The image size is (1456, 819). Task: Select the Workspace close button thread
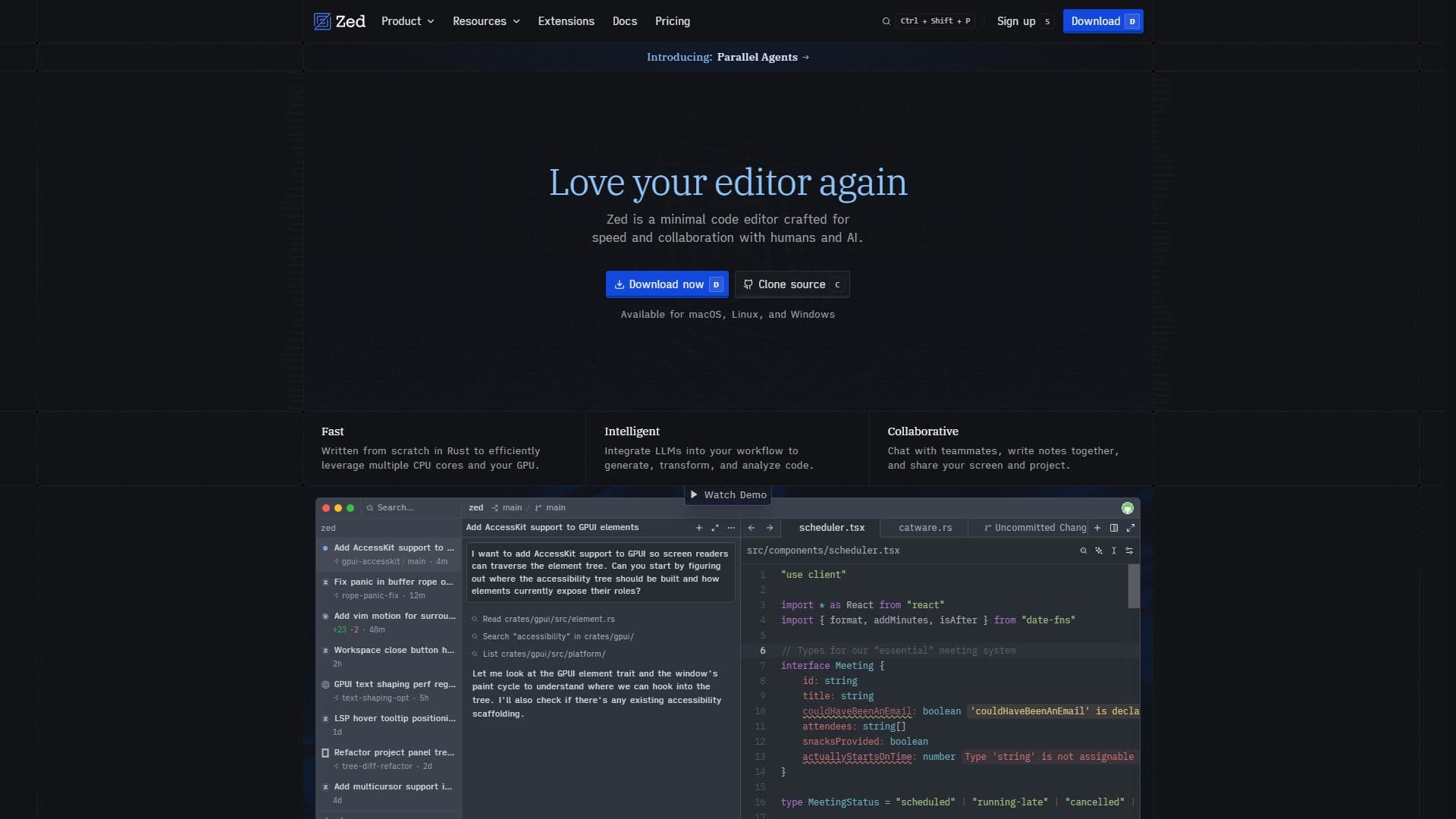pyautogui.click(x=388, y=657)
